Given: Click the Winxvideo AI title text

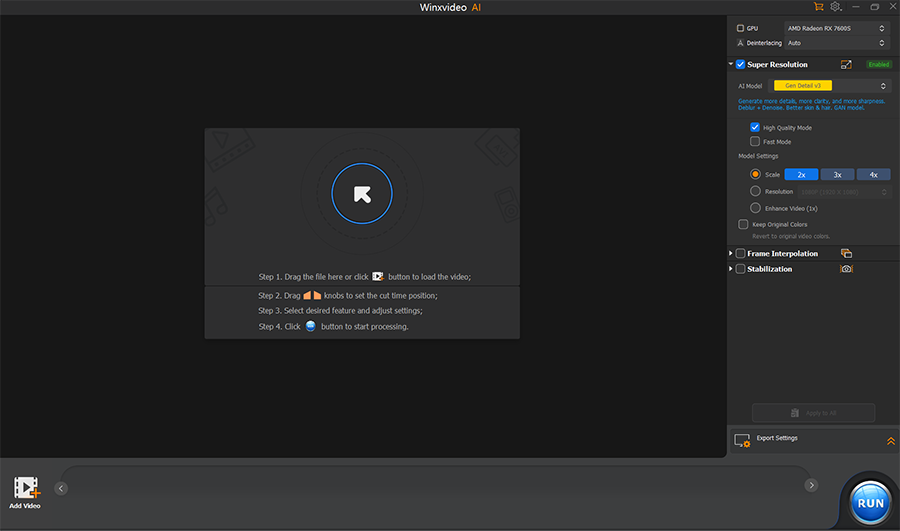Looking at the screenshot, I should coord(450,7).
